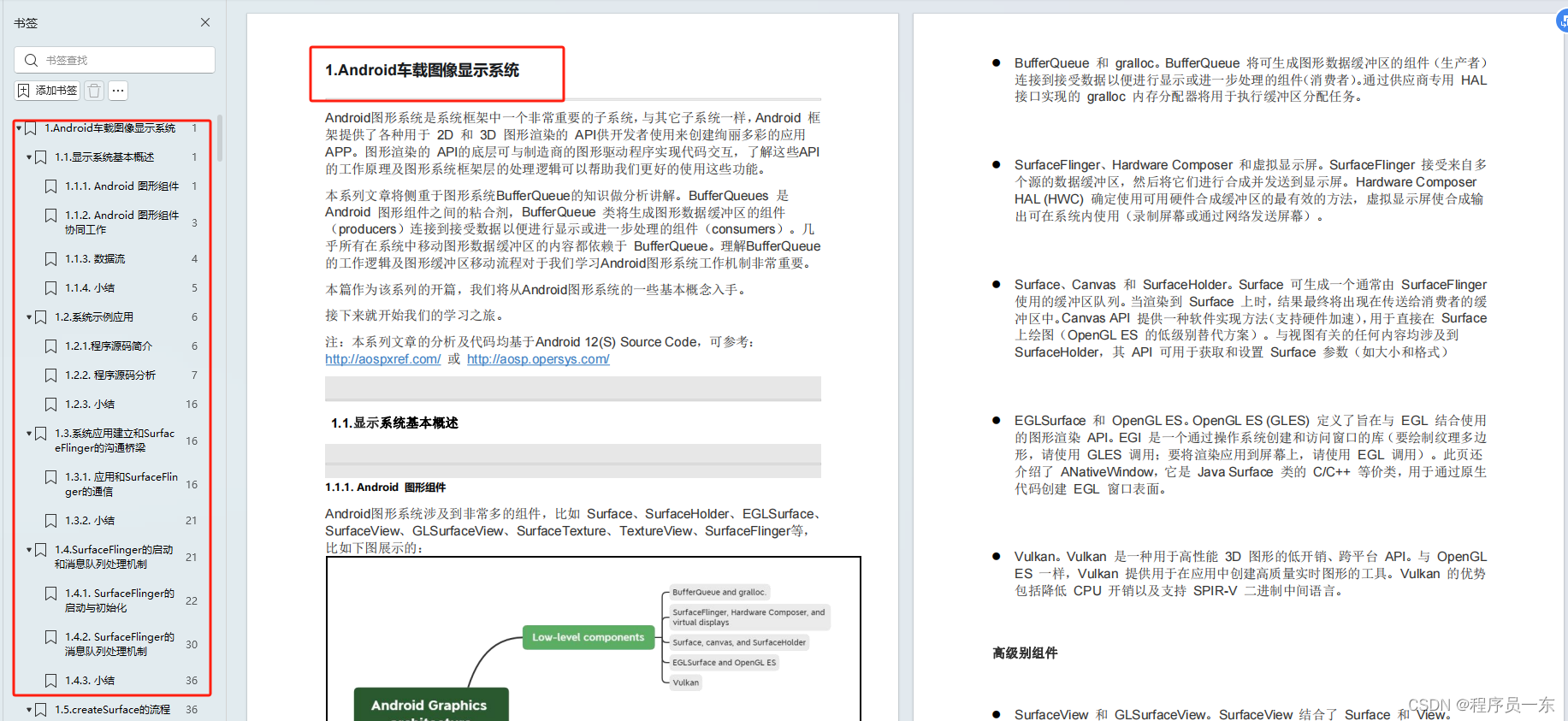Close the 书签 bookmarks panel
Screen dimensions: 1568x721
(x=205, y=22)
